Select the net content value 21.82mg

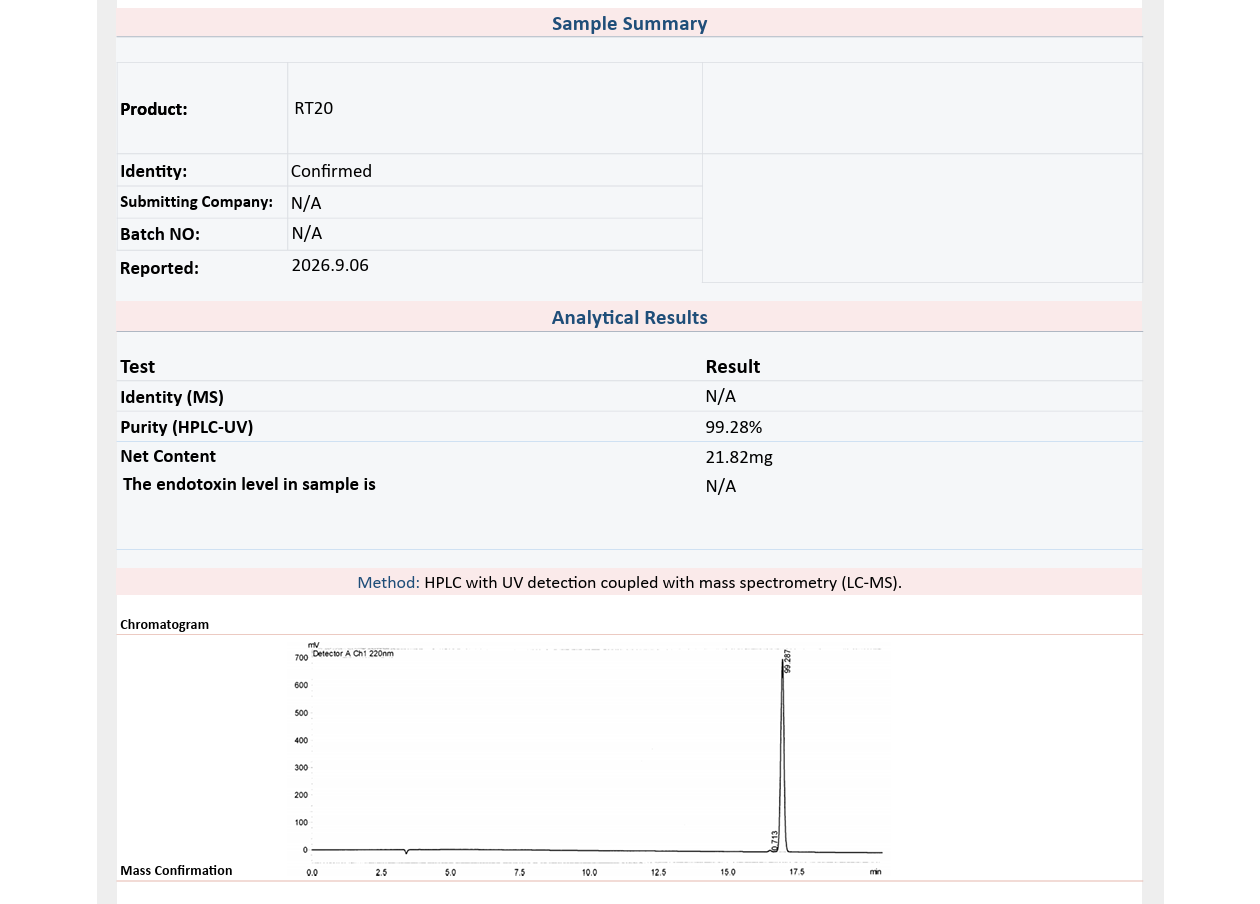coord(739,457)
